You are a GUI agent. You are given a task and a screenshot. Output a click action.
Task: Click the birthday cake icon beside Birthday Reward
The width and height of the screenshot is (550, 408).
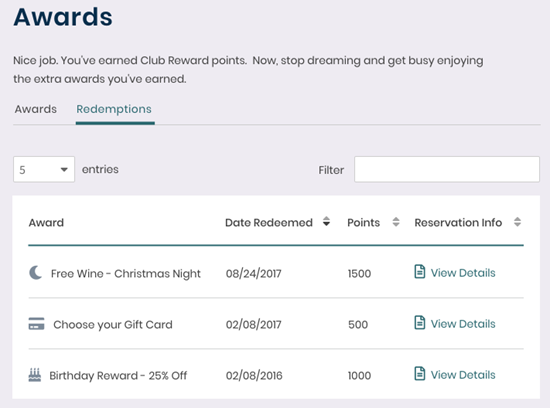coord(35,375)
